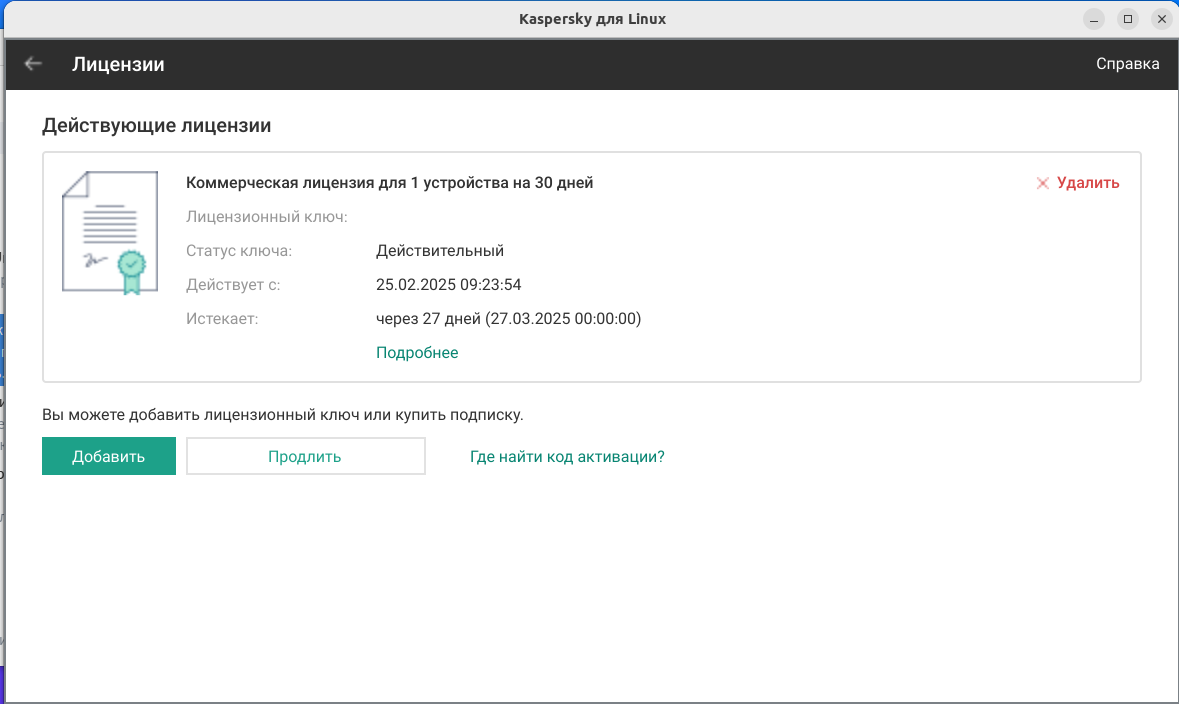Close the Kaspersky для Linux window
This screenshot has height=704, width=1179.
[x=1162, y=20]
